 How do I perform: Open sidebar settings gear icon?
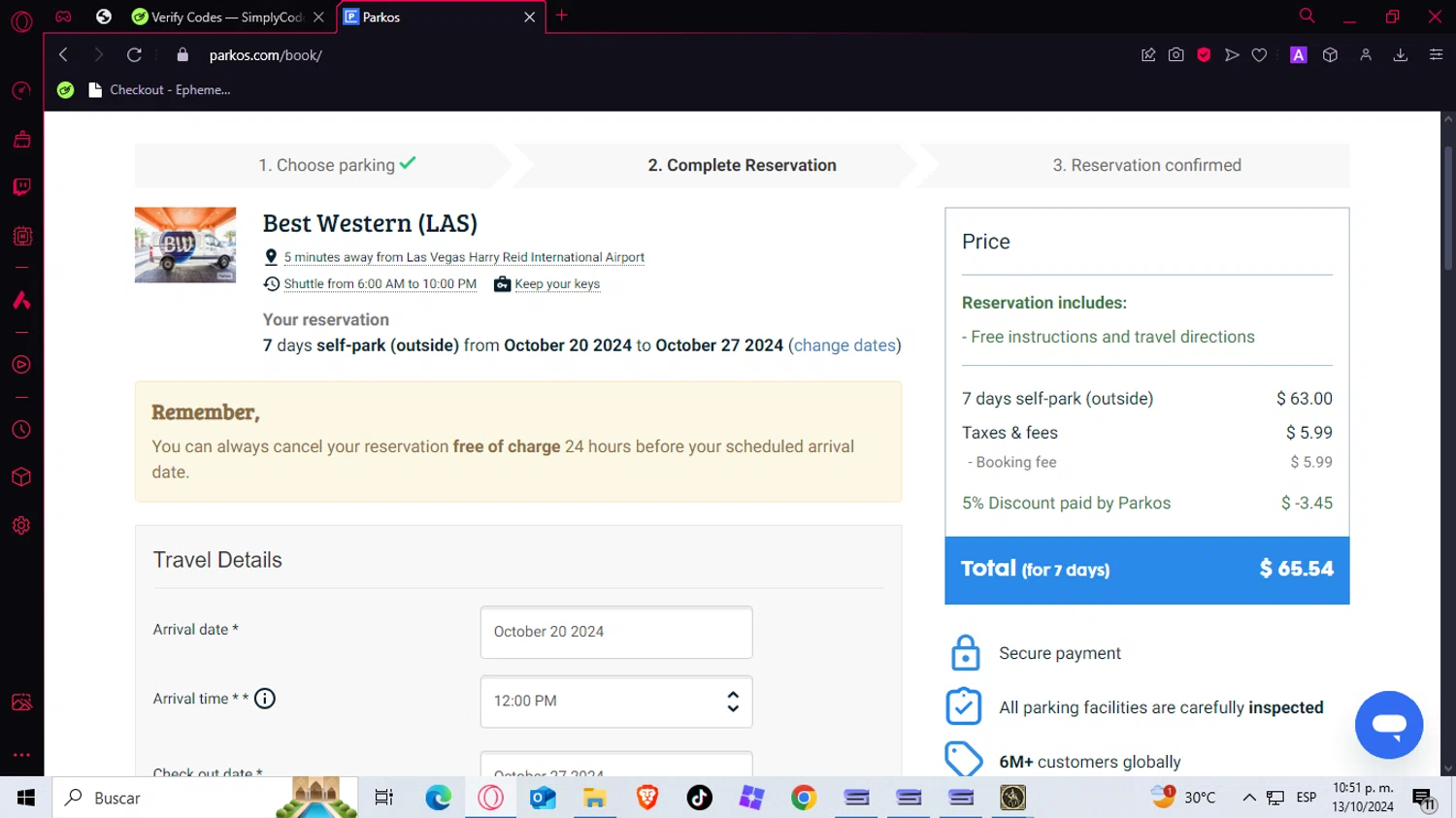point(21,526)
